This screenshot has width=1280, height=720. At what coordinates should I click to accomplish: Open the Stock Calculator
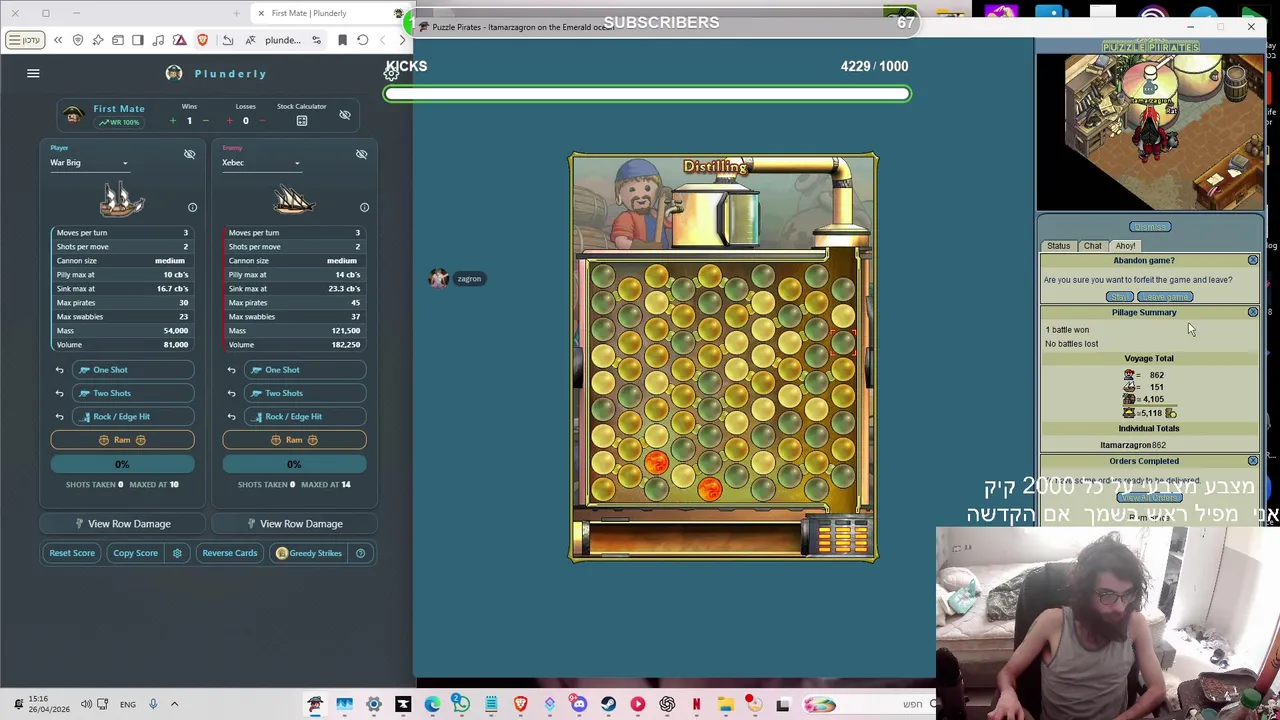[301, 120]
